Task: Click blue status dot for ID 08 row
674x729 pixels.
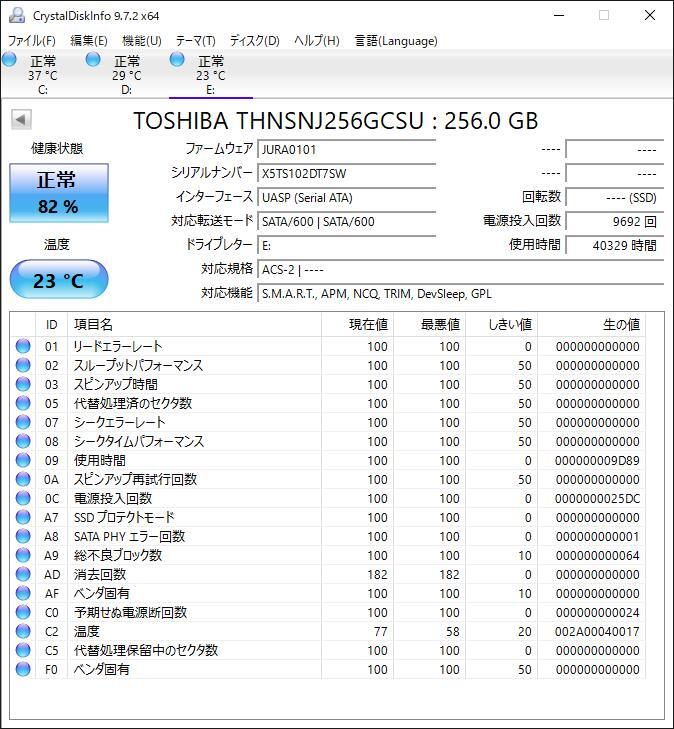Action: point(23,441)
